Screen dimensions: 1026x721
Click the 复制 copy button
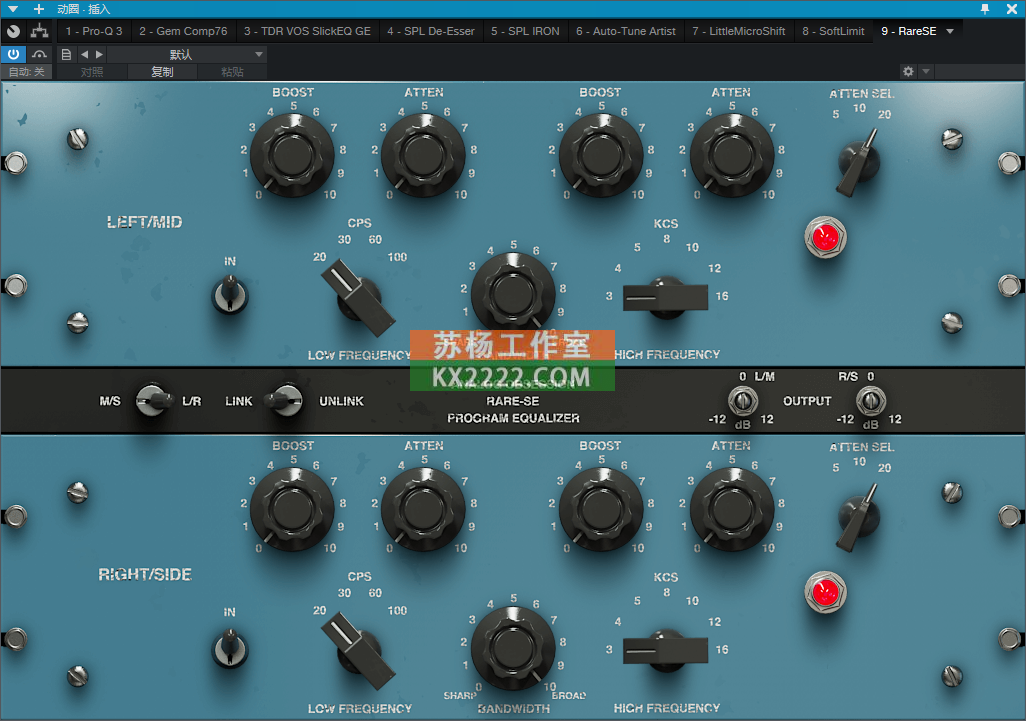[162, 72]
